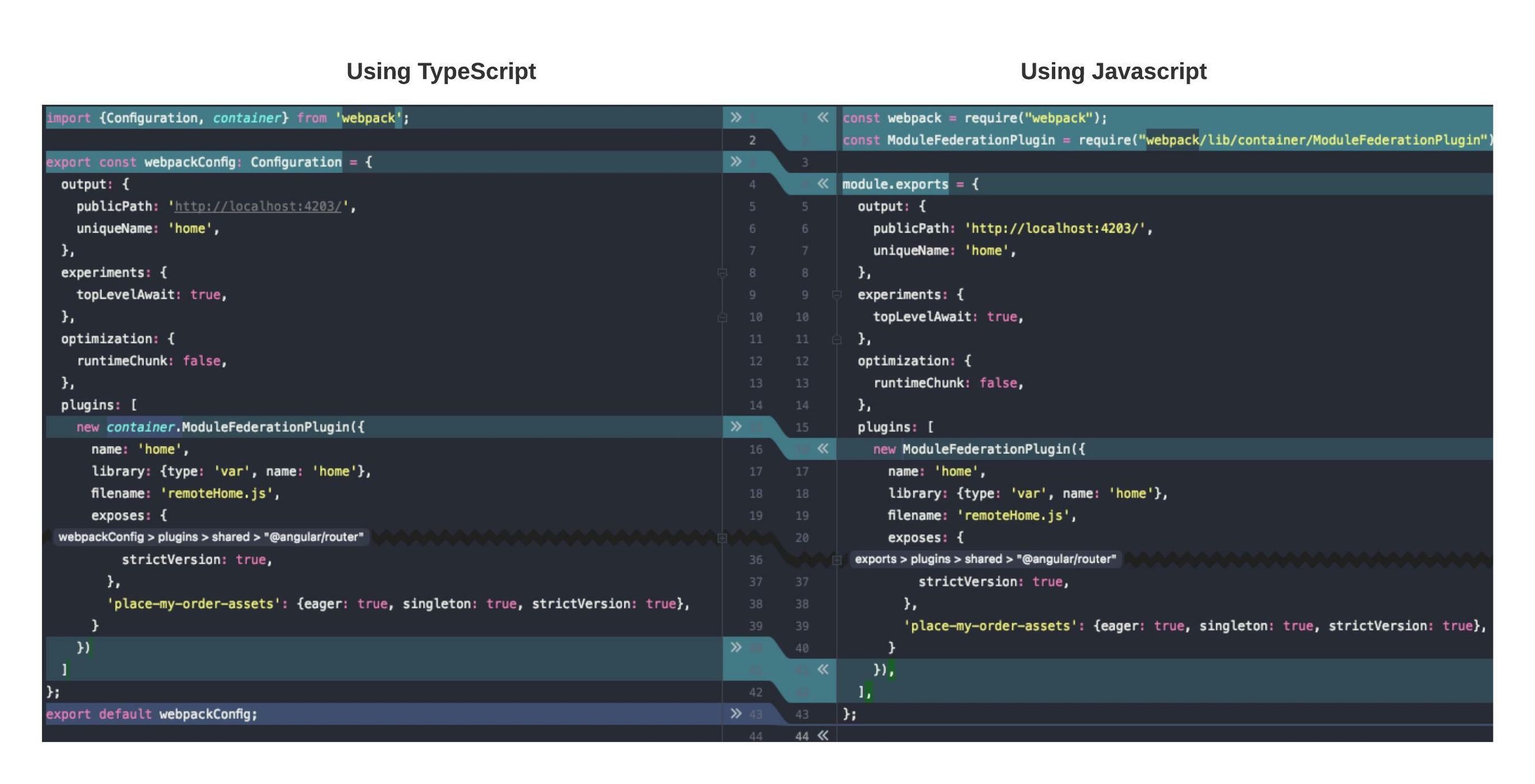
Task: Apply the webpack import change to the right pane
Action: [736, 117]
